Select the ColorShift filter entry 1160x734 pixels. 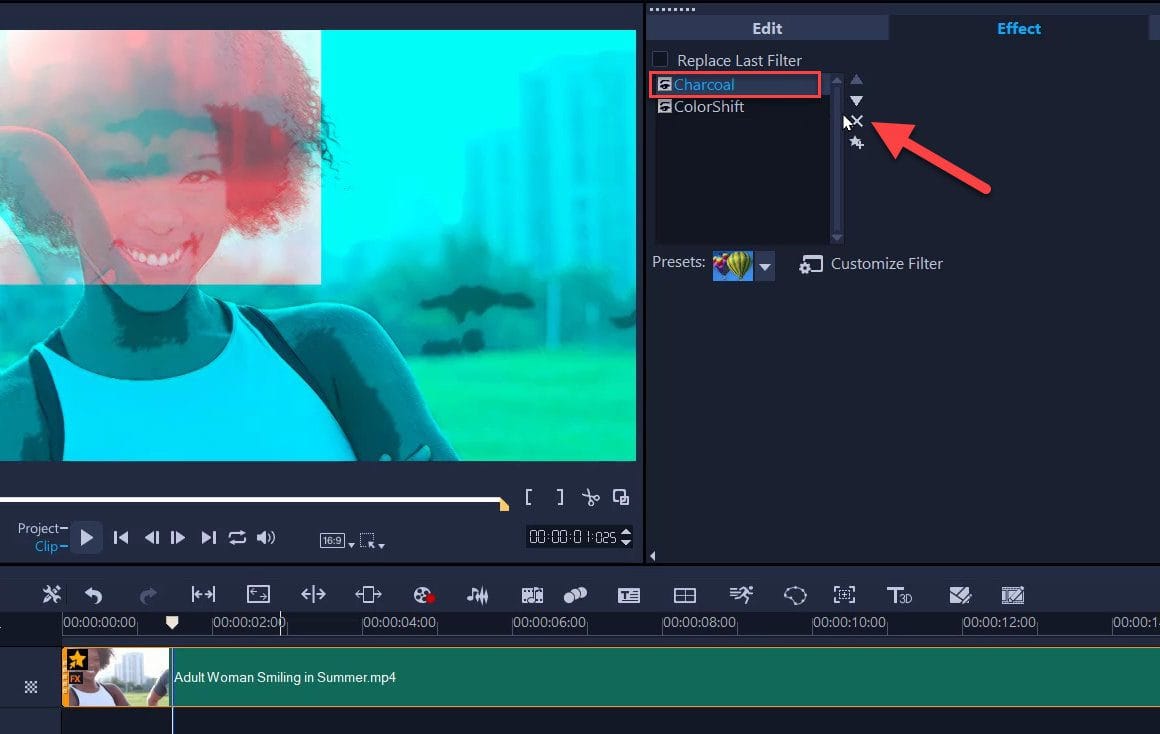(x=710, y=106)
